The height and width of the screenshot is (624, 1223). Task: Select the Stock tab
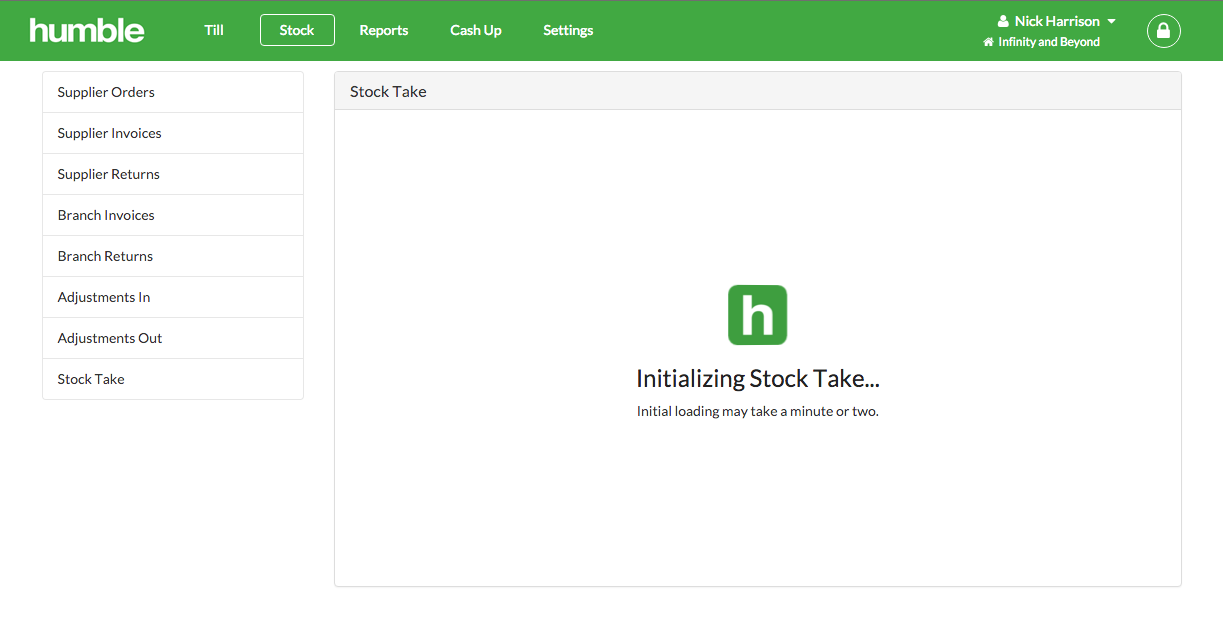297,30
